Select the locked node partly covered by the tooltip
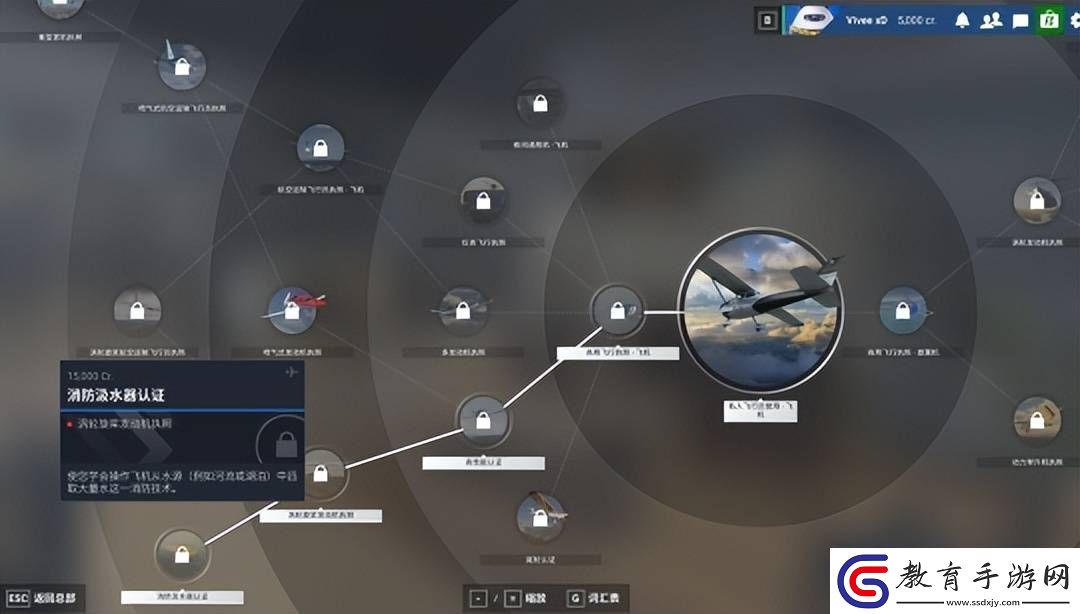The image size is (1080, 614). click(321, 473)
